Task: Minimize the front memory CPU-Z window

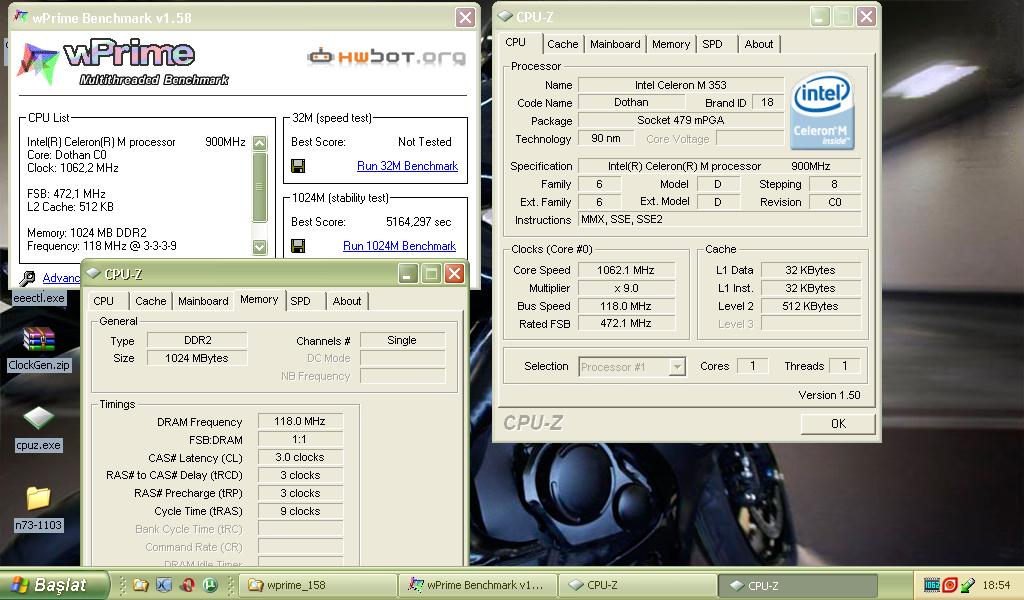Action: coord(409,274)
